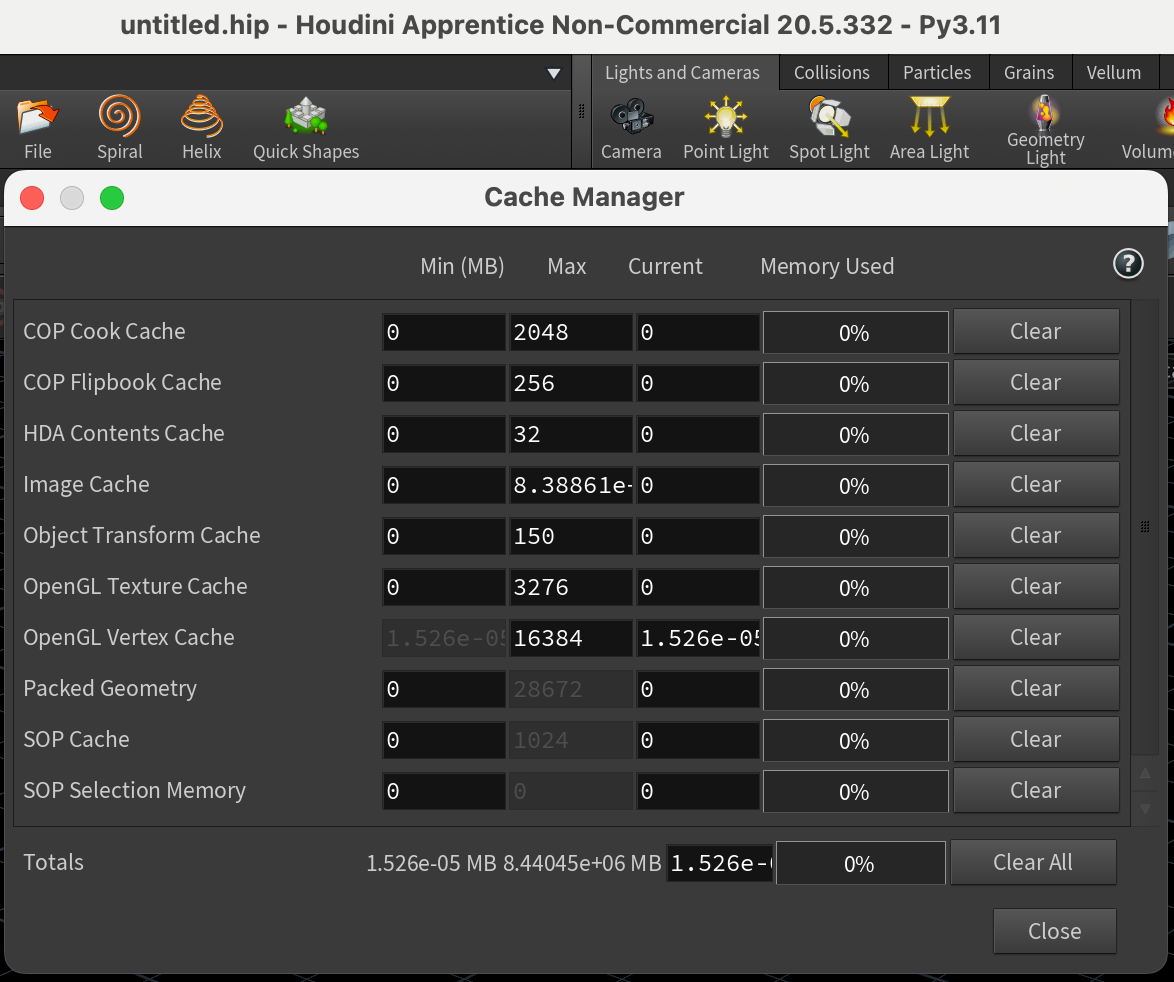
Task: Clear the OpenGL Vertex Cache
Action: click(x=1035, y=637)
